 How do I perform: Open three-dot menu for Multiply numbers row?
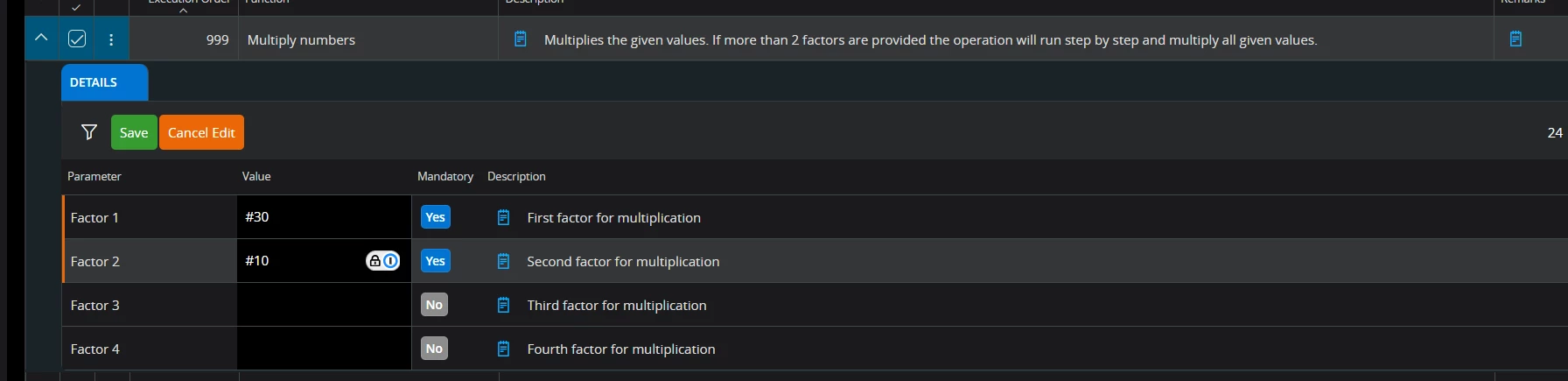111,39
